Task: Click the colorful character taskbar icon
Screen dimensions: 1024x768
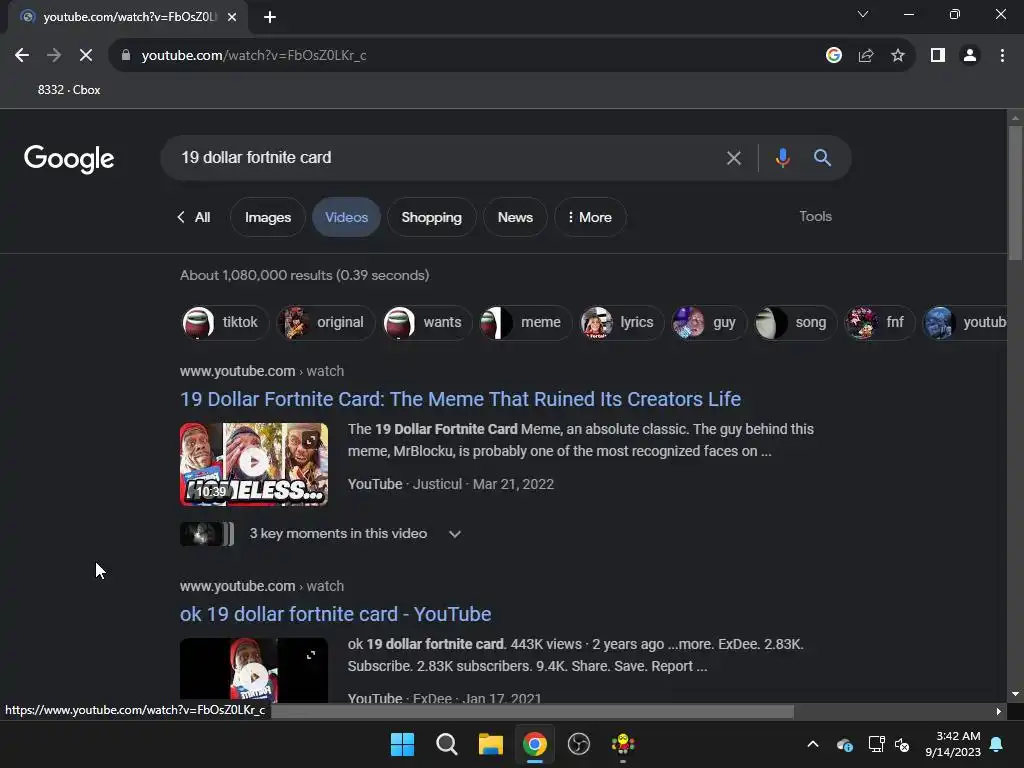Action: coord(622,744)
